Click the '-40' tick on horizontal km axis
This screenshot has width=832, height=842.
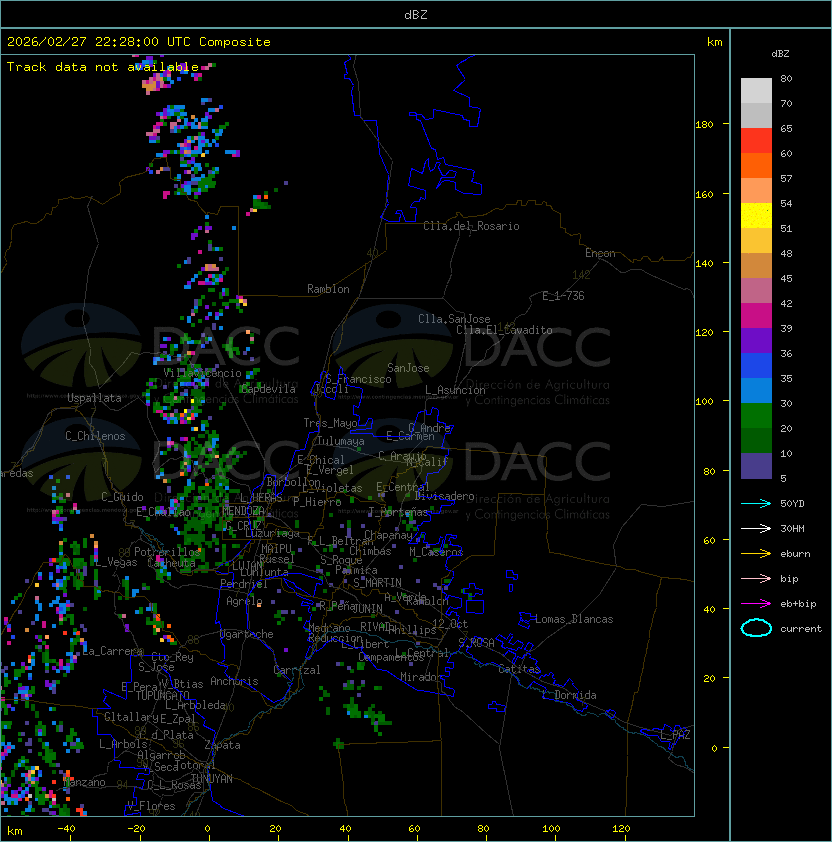click(x=67, y=829)
